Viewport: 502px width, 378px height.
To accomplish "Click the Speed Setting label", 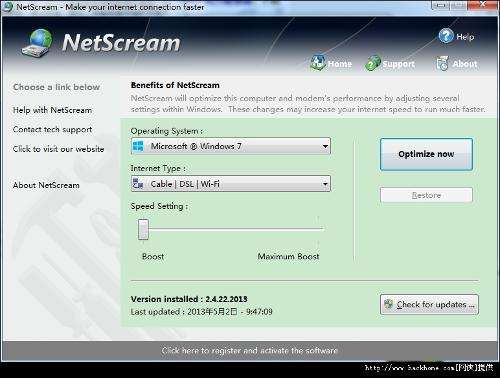I will 159,206.
